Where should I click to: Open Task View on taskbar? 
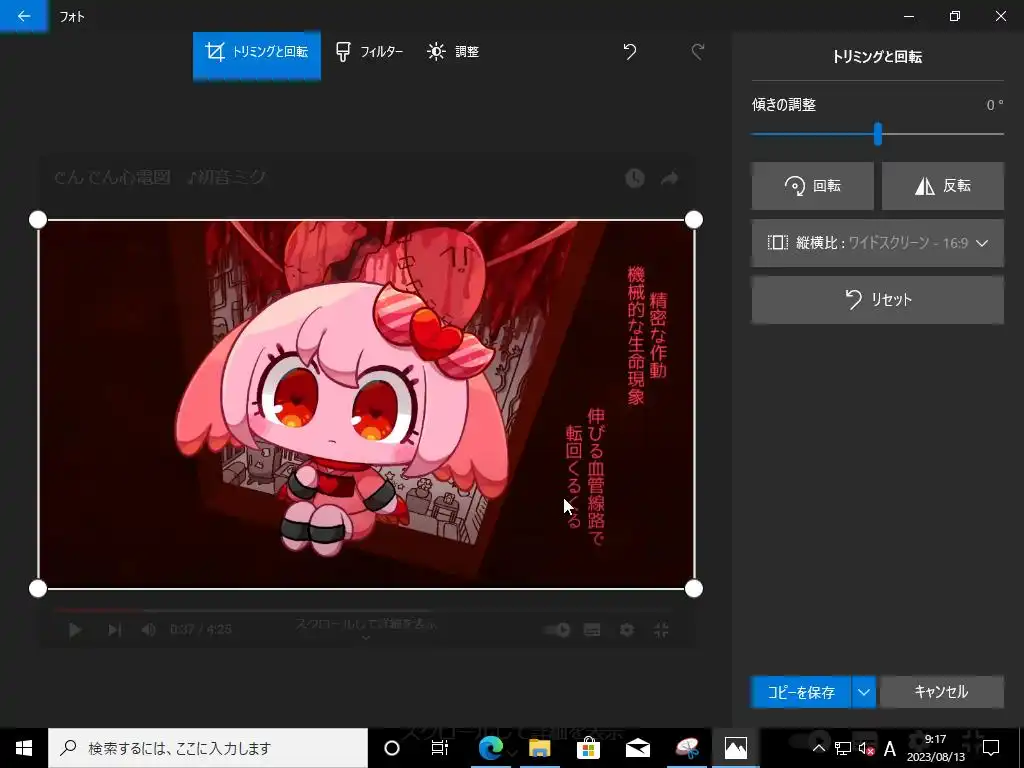(x=440, y=748)
